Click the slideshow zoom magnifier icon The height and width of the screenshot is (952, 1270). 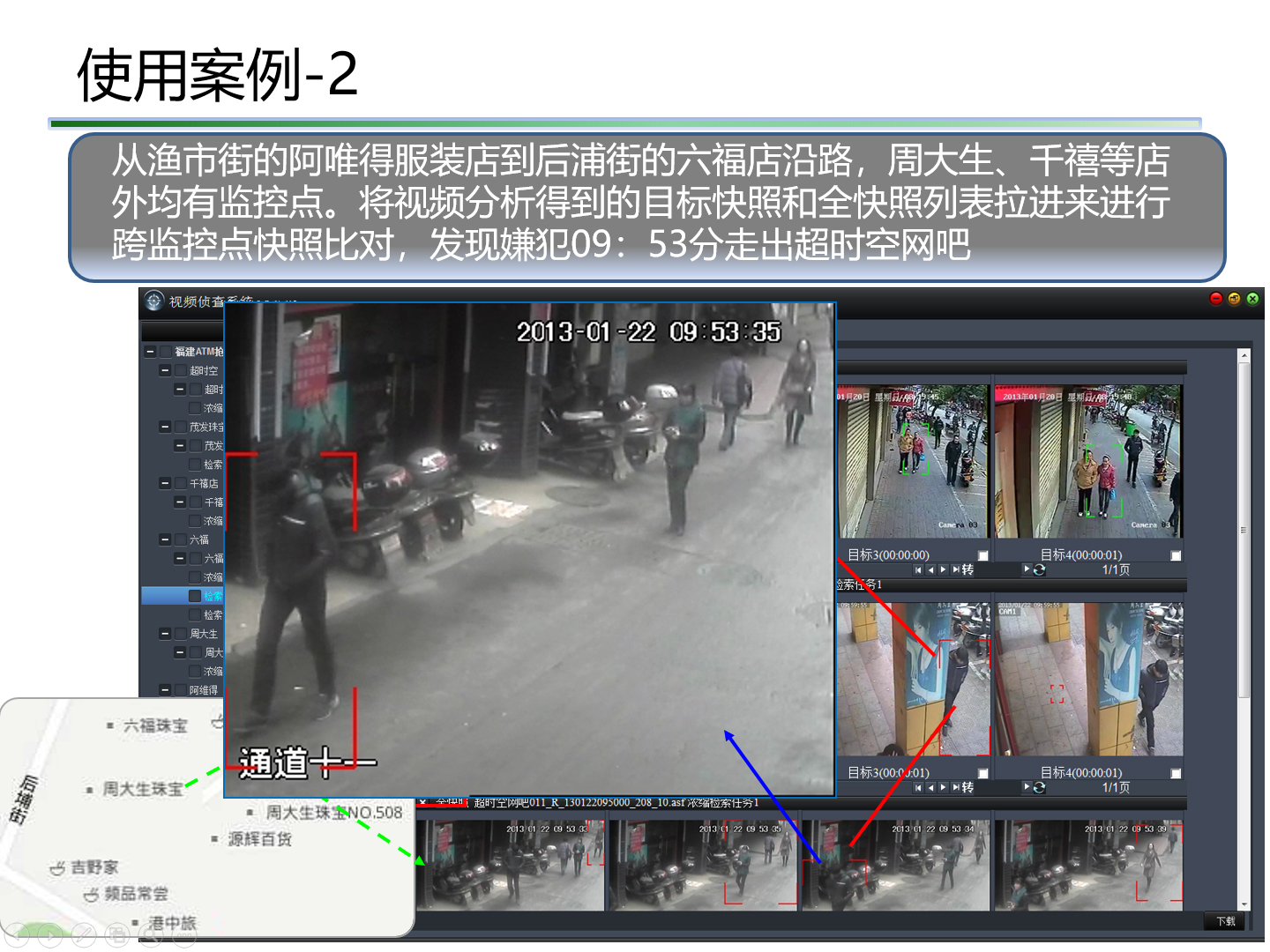[x=151, y=935]
